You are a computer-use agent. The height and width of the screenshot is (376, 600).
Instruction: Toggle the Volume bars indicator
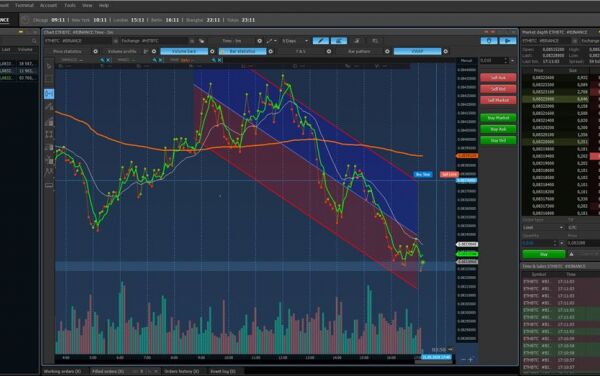click(184, 51)
